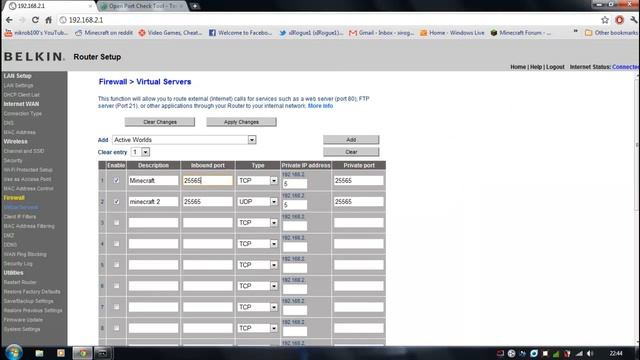Screen dimensions: 640x360
Task: Open Windows Explorer from the taskbar
Action: pos(40,353)
